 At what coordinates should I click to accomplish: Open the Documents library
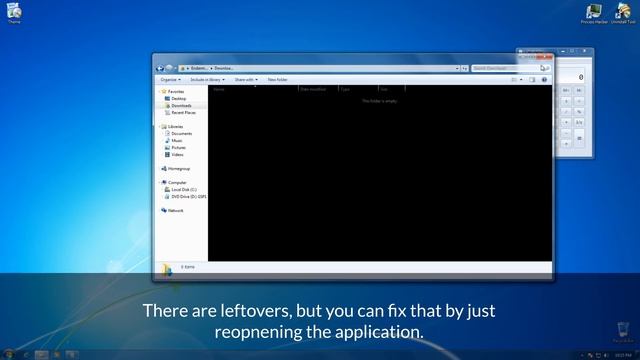[x=182, y=133]
